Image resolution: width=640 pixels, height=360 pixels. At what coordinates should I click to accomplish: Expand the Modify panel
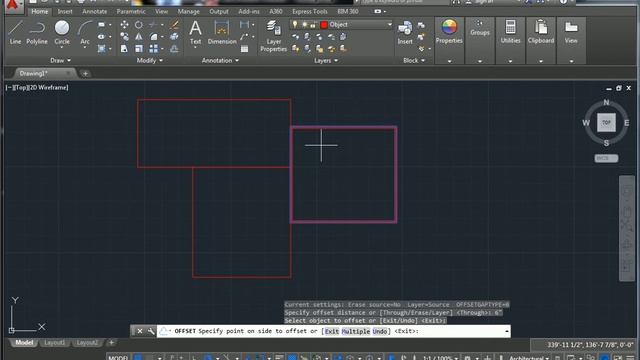click(x=149, y=60)
